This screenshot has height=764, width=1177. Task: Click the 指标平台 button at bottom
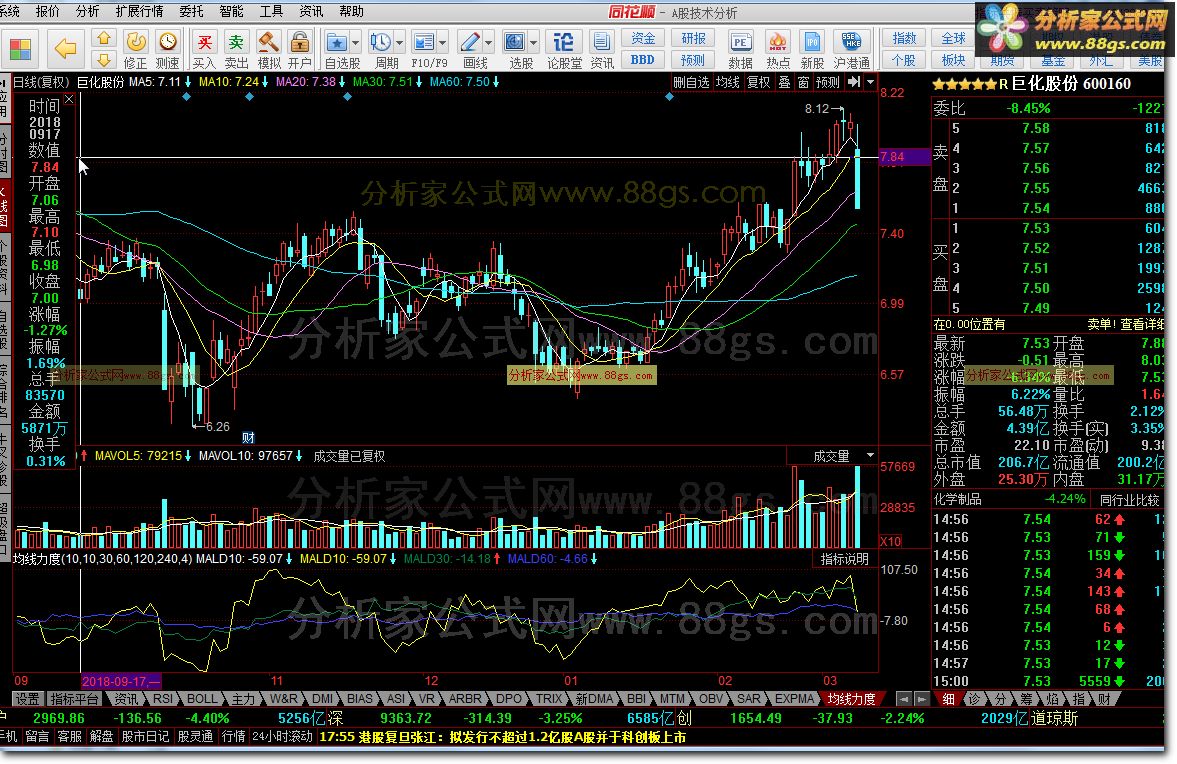pos(74,699)
